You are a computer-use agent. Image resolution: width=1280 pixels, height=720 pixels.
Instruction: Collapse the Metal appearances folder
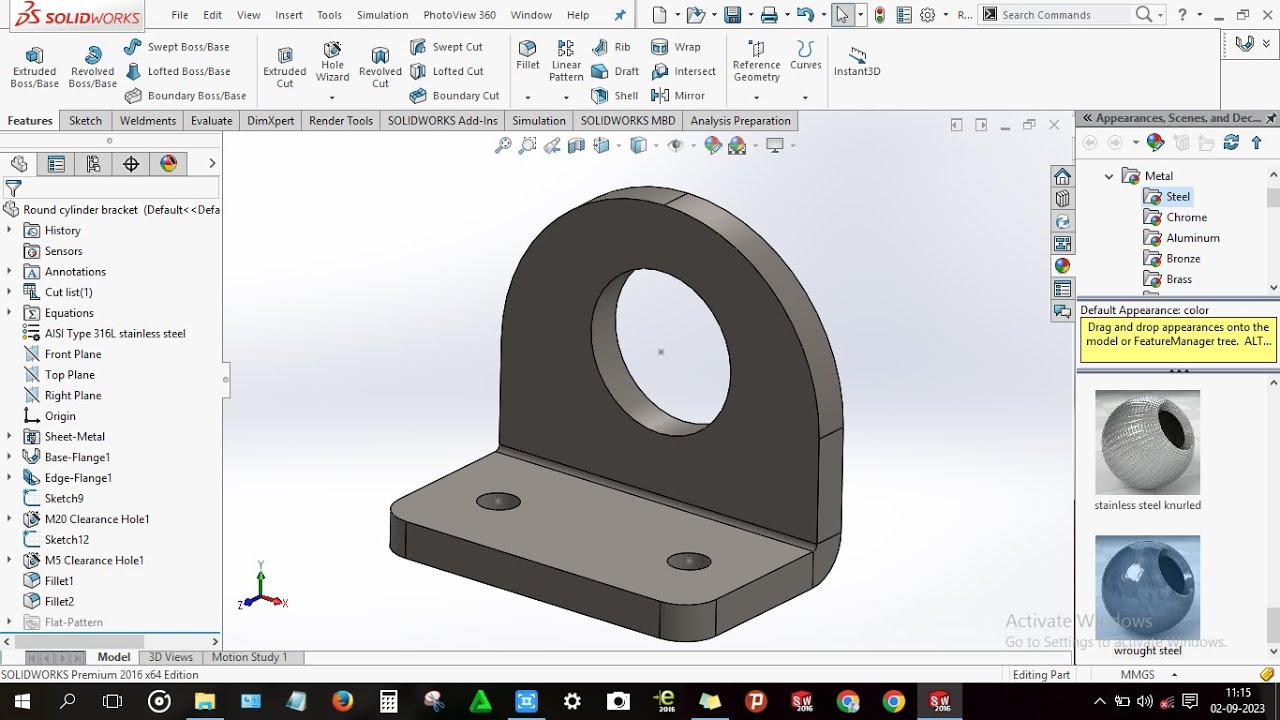(1109, 176)
